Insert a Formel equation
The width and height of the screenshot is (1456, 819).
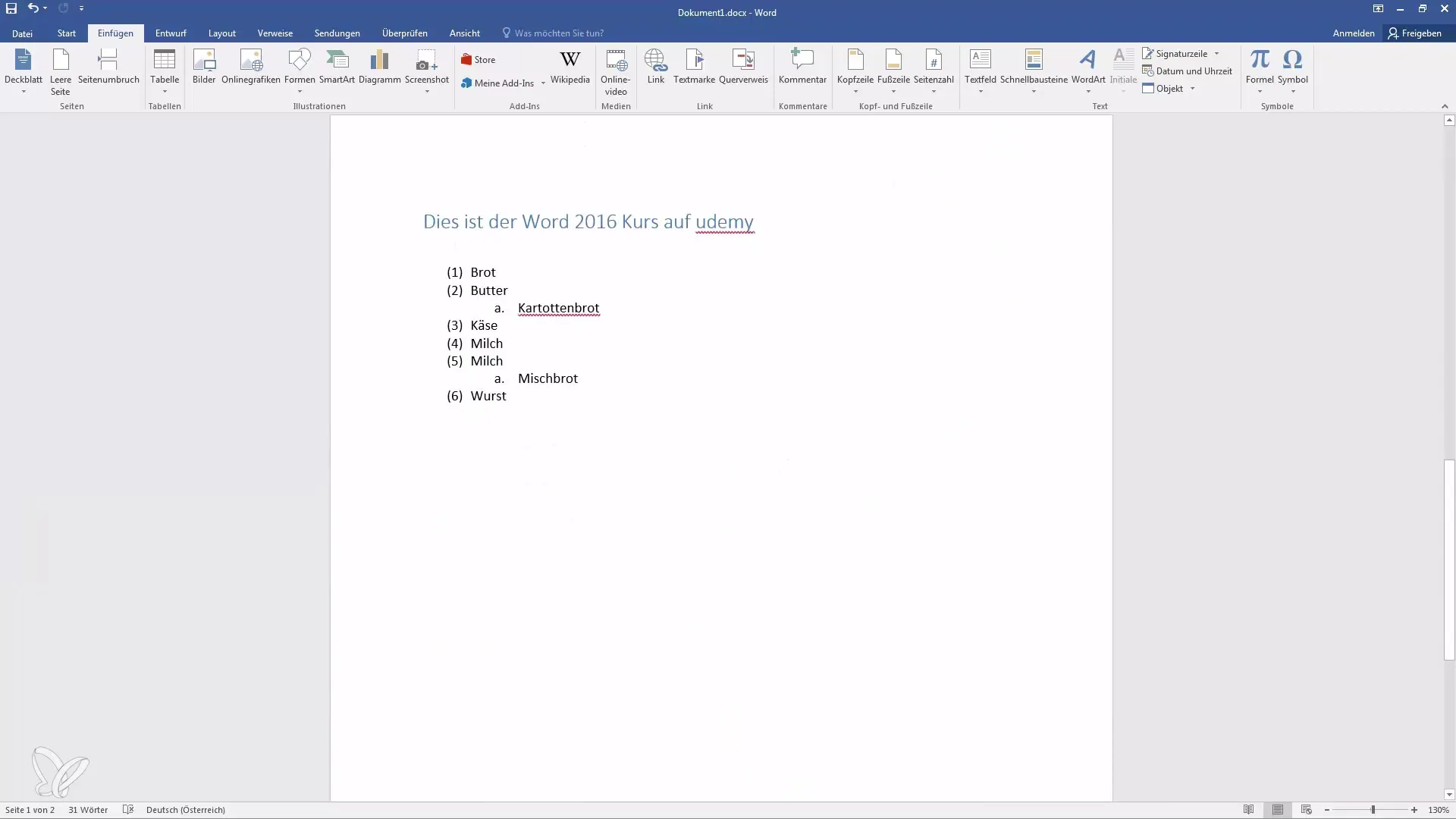click(x=1260, y=71)
